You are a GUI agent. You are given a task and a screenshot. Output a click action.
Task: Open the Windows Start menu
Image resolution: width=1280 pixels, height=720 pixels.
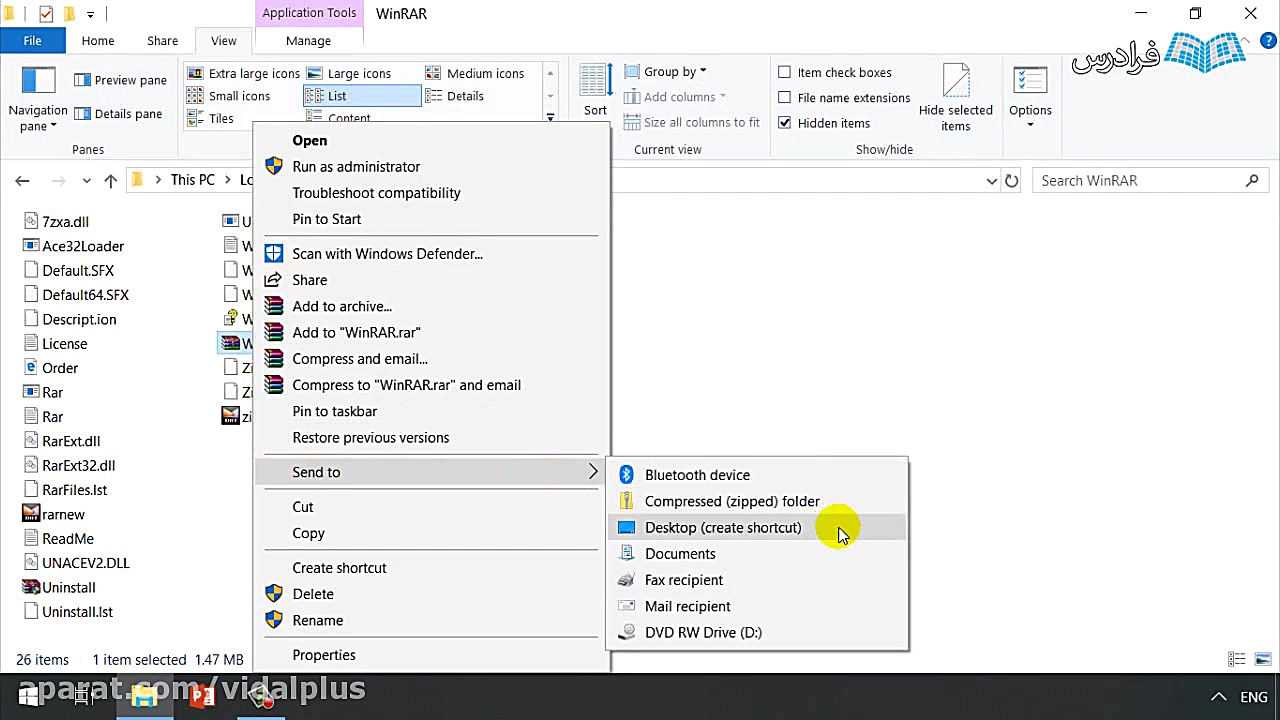point(28,697)
